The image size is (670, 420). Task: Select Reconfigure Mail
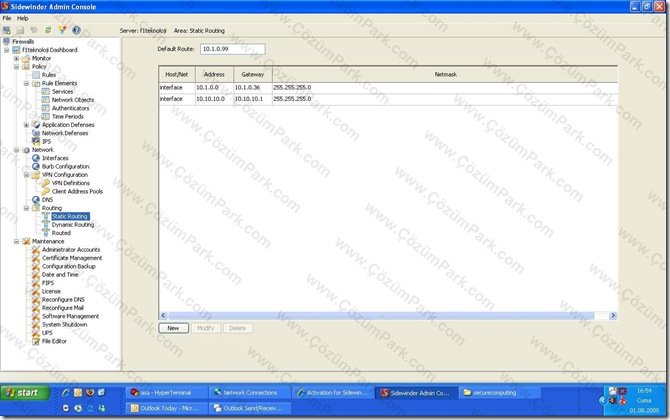coord(63,308)
